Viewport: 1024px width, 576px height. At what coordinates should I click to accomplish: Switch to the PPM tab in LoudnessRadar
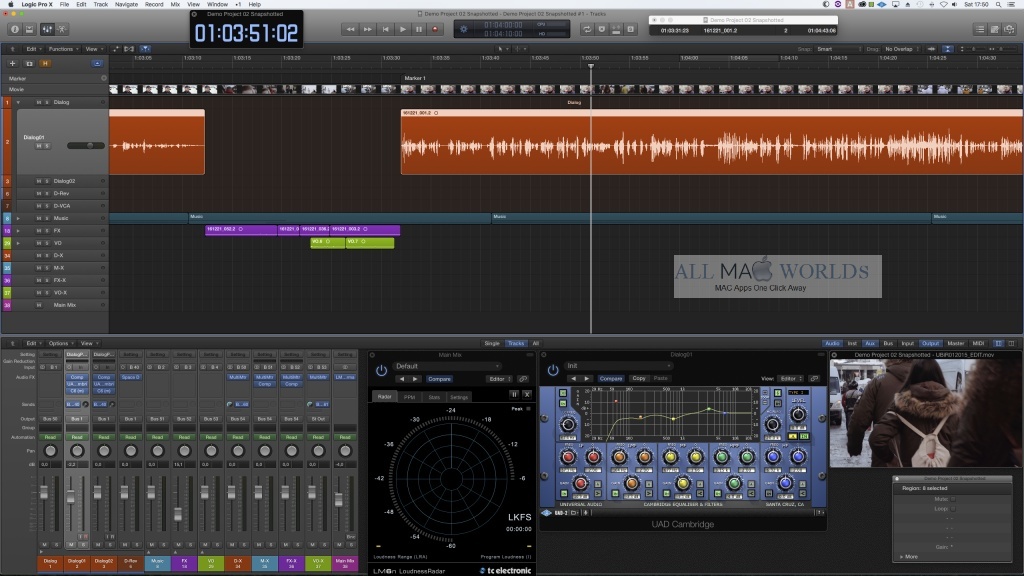[x=409, y=396]
